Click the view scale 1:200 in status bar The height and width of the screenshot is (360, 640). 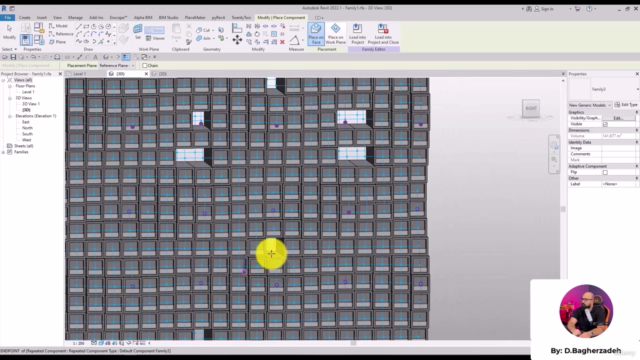78,343
